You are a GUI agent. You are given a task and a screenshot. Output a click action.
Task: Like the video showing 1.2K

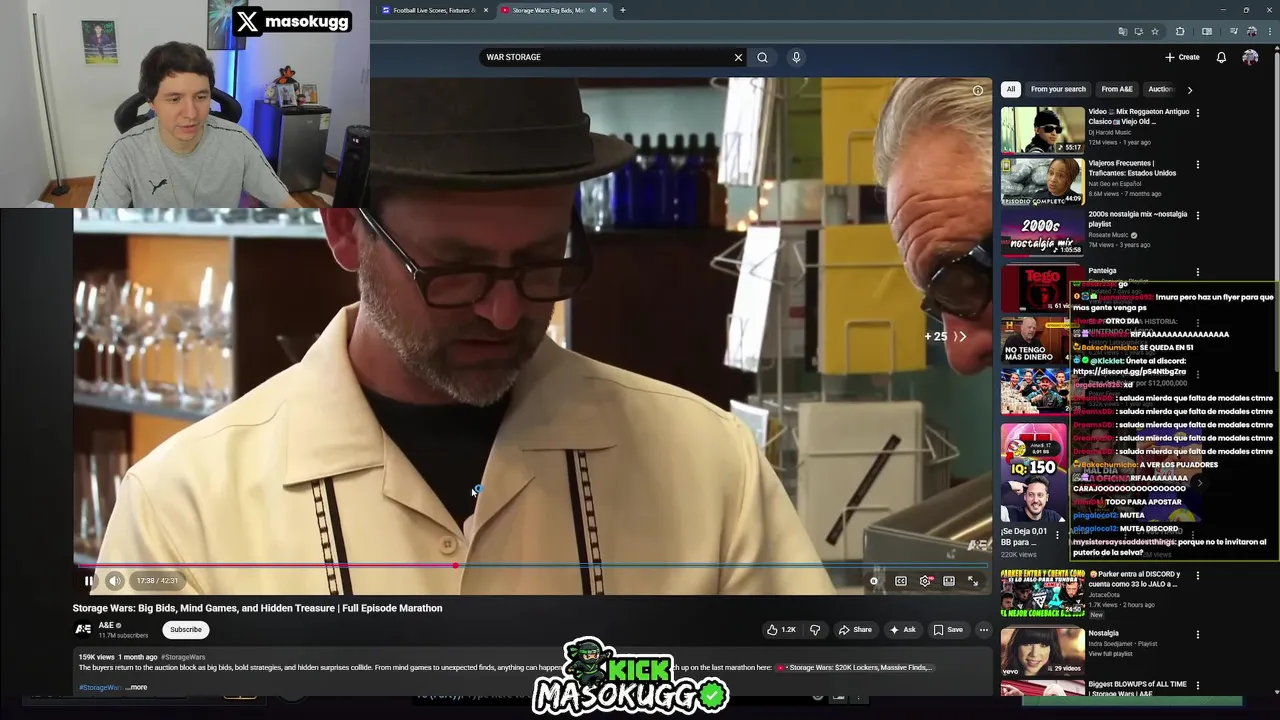781,630
